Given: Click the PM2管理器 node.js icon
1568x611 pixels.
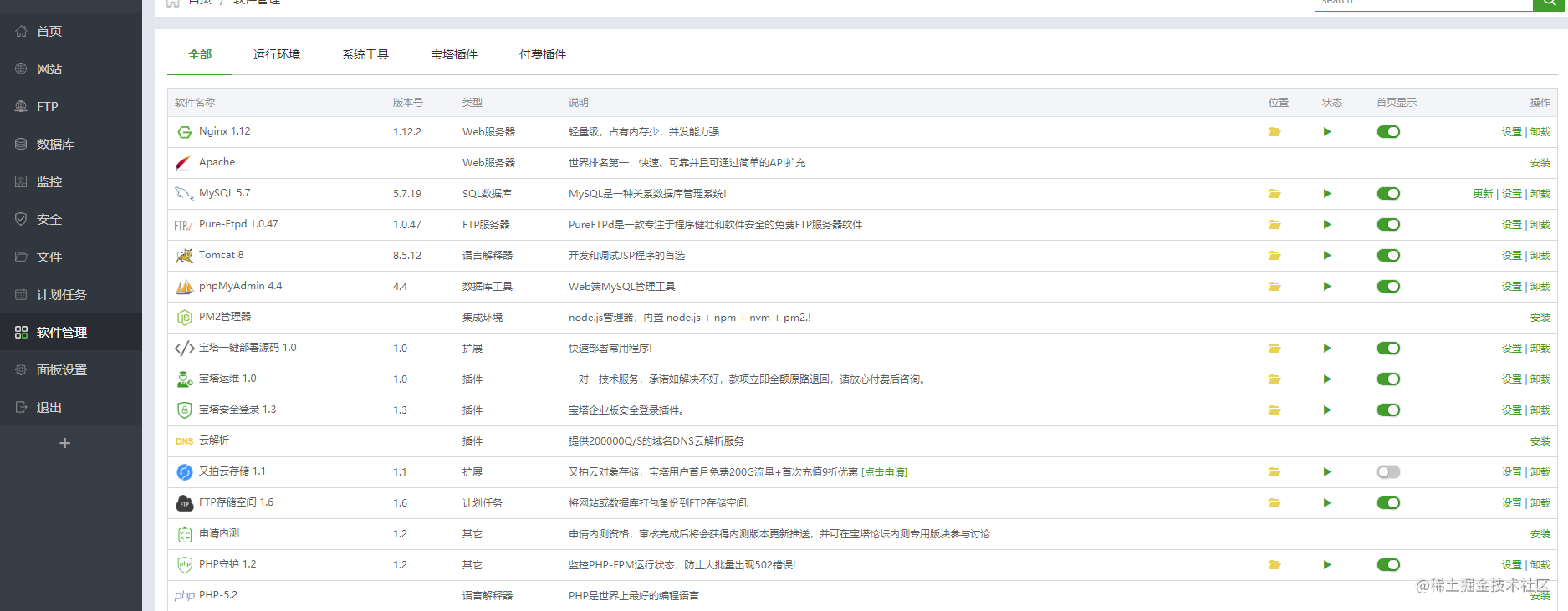Looking at the screenshot, I should click(184, 318).
